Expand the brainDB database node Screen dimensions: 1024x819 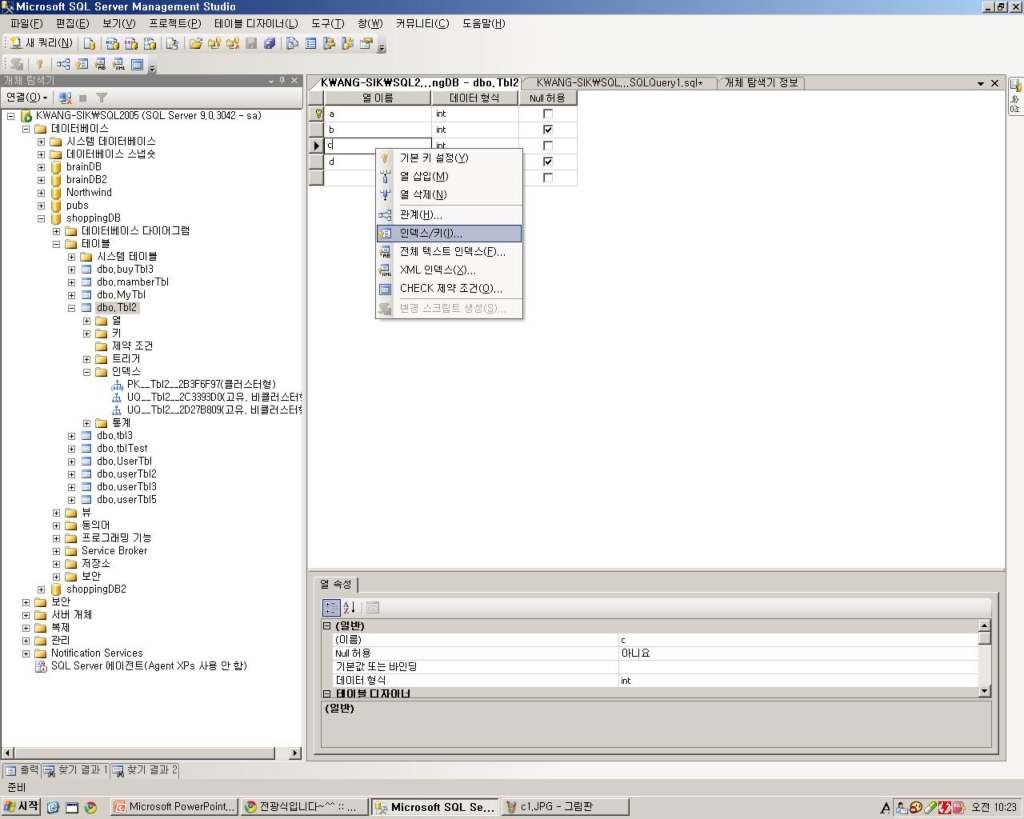[41, 167]
